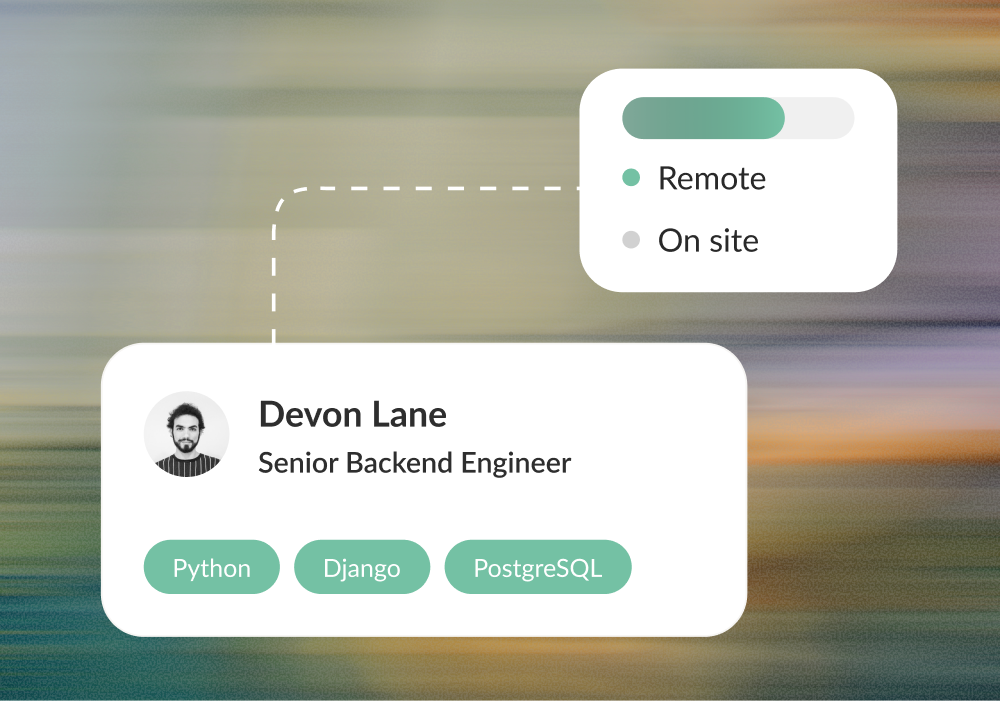Click the PostgreSQL skill tag
The image size is (1000, 701).
537,568
